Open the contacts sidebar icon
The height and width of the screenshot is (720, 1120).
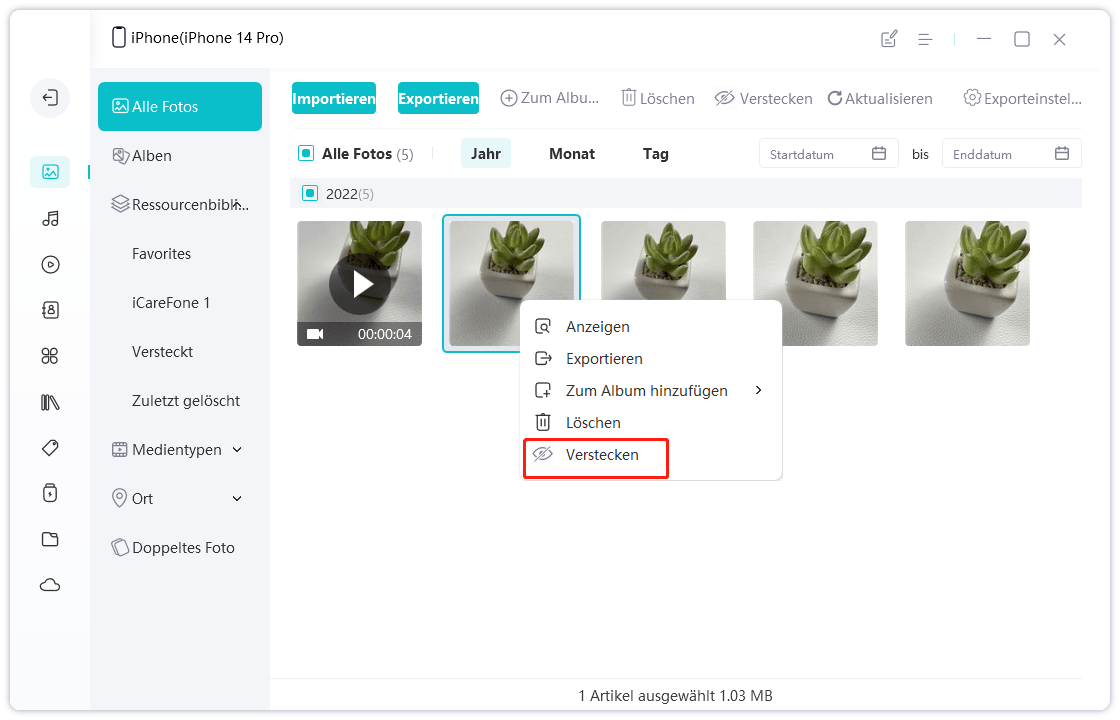pyautogui.click(x=50, y=310)
